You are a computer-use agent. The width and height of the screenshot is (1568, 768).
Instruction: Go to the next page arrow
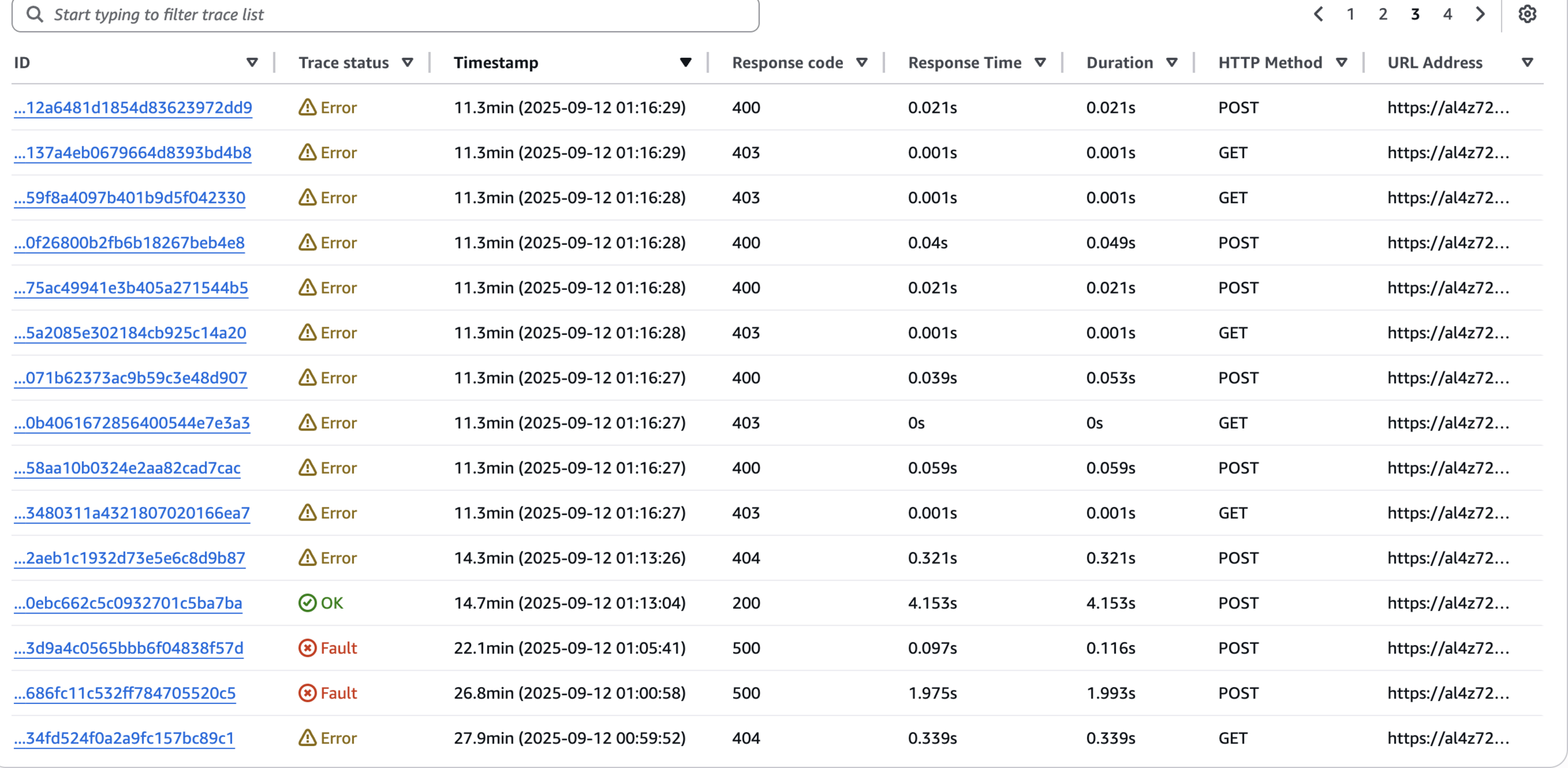pos(1480,14)
